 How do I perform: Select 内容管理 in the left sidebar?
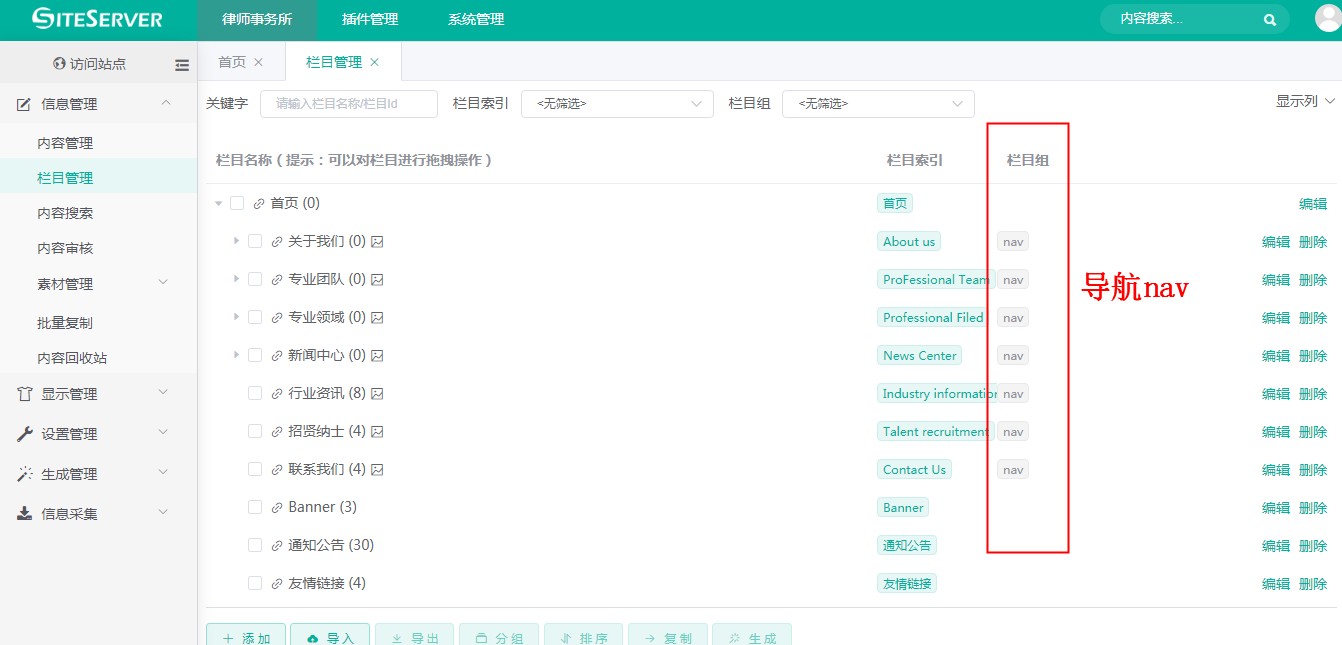pyautogui.click(x=65, y=143)
